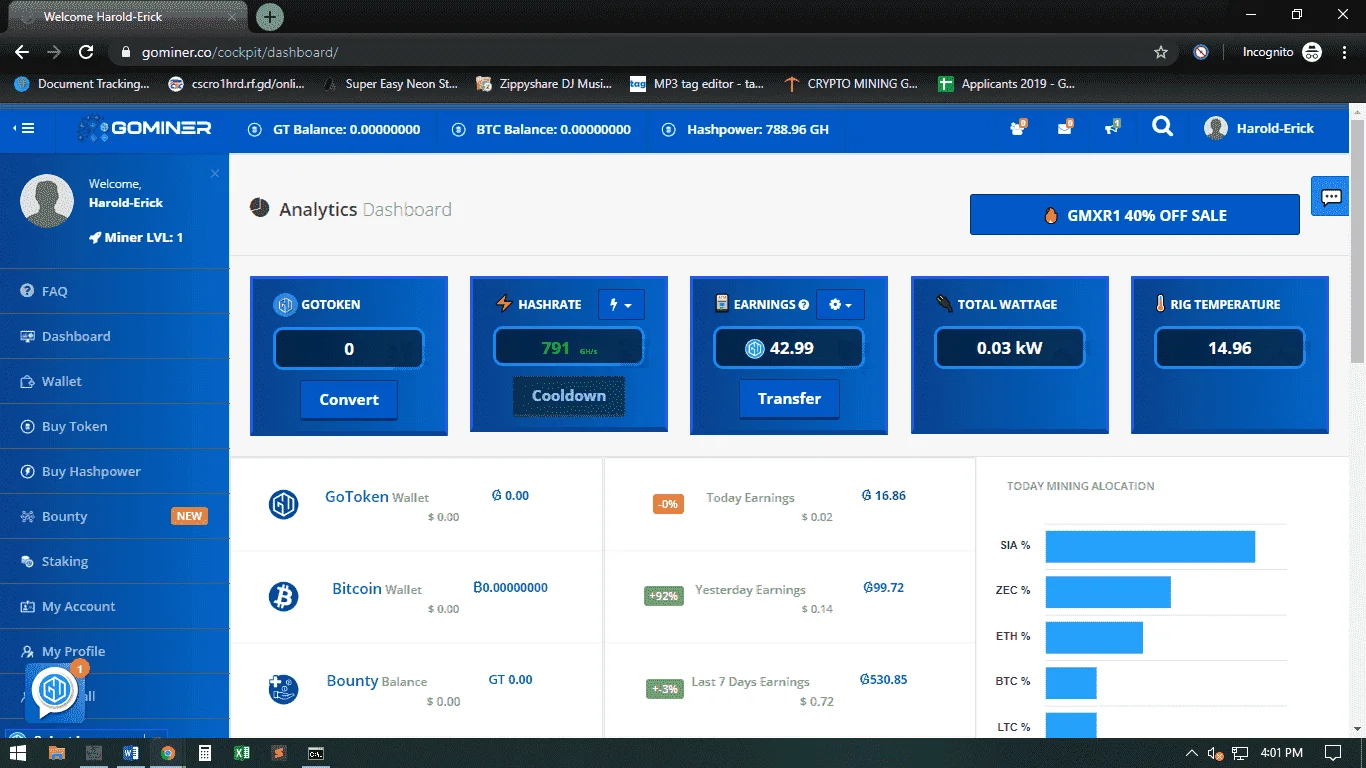1366x768 pixels.
Task: Go back to the previous page
Action: tap(22, 52)
